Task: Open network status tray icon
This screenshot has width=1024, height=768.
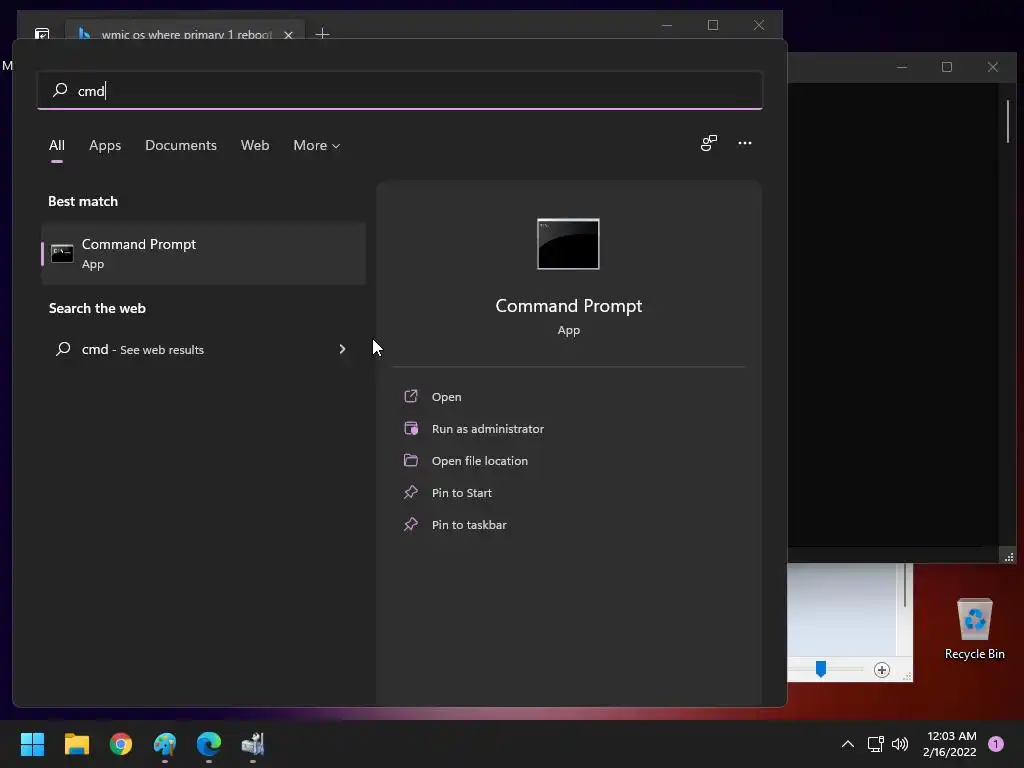Action: click(875, 744)
